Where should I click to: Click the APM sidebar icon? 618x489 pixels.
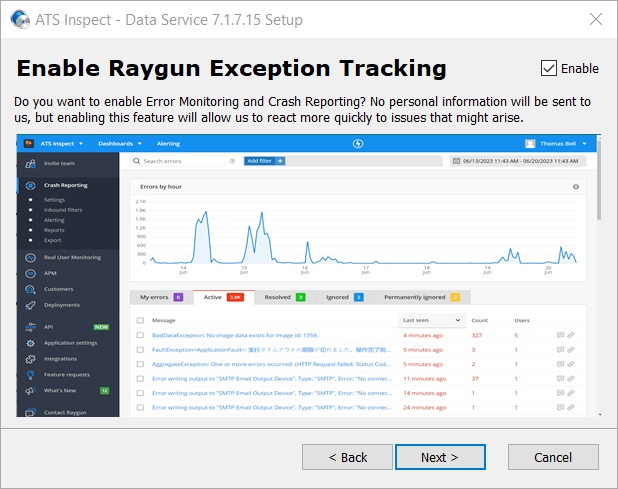(x=30, y=273)
